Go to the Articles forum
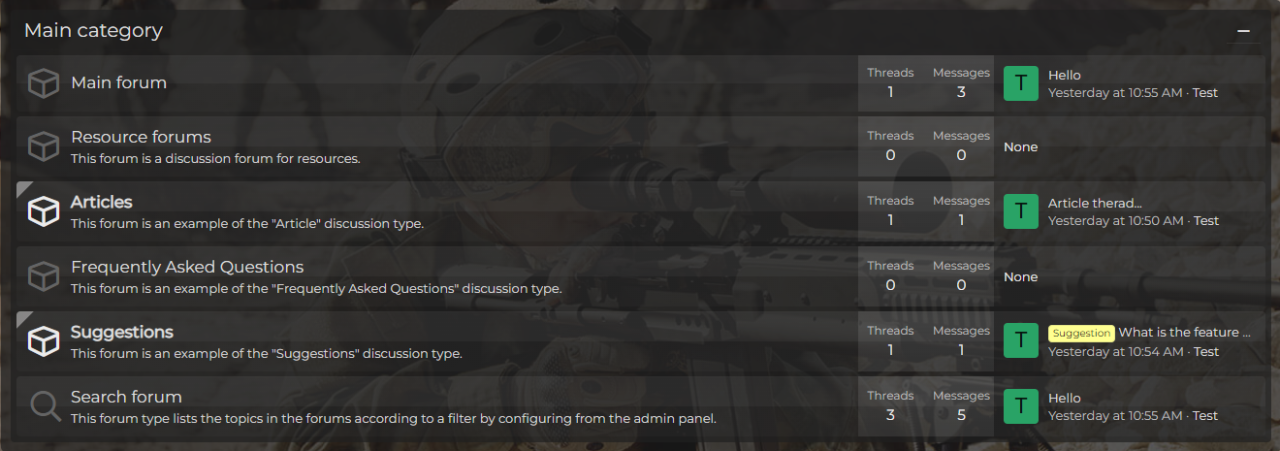This screenshot has width=1280, height=451. tap(101, 202)
